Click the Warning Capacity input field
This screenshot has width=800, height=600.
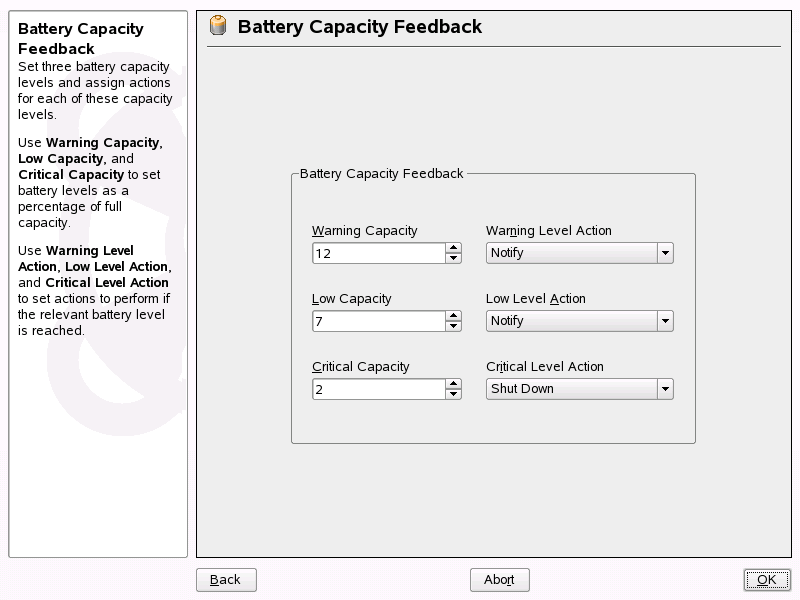[x=378, y=253]
